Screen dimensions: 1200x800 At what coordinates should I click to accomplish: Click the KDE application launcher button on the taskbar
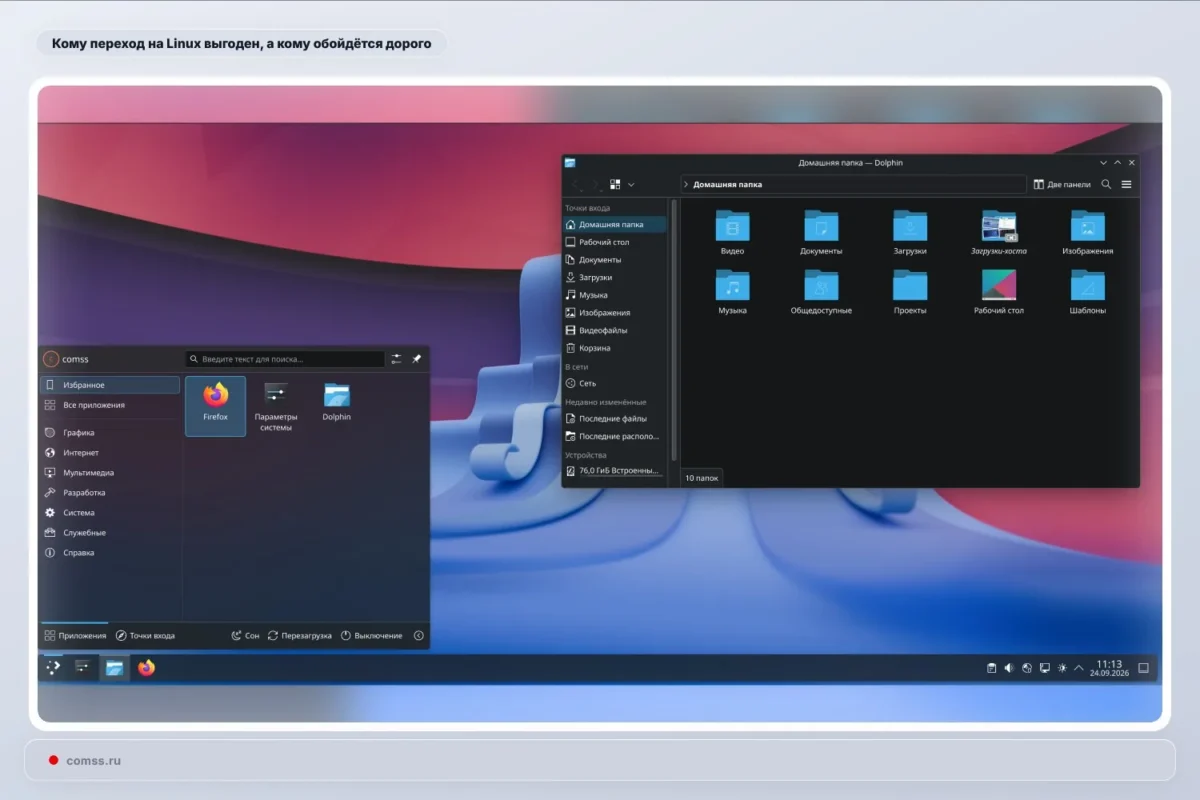(x=53, y=667)
